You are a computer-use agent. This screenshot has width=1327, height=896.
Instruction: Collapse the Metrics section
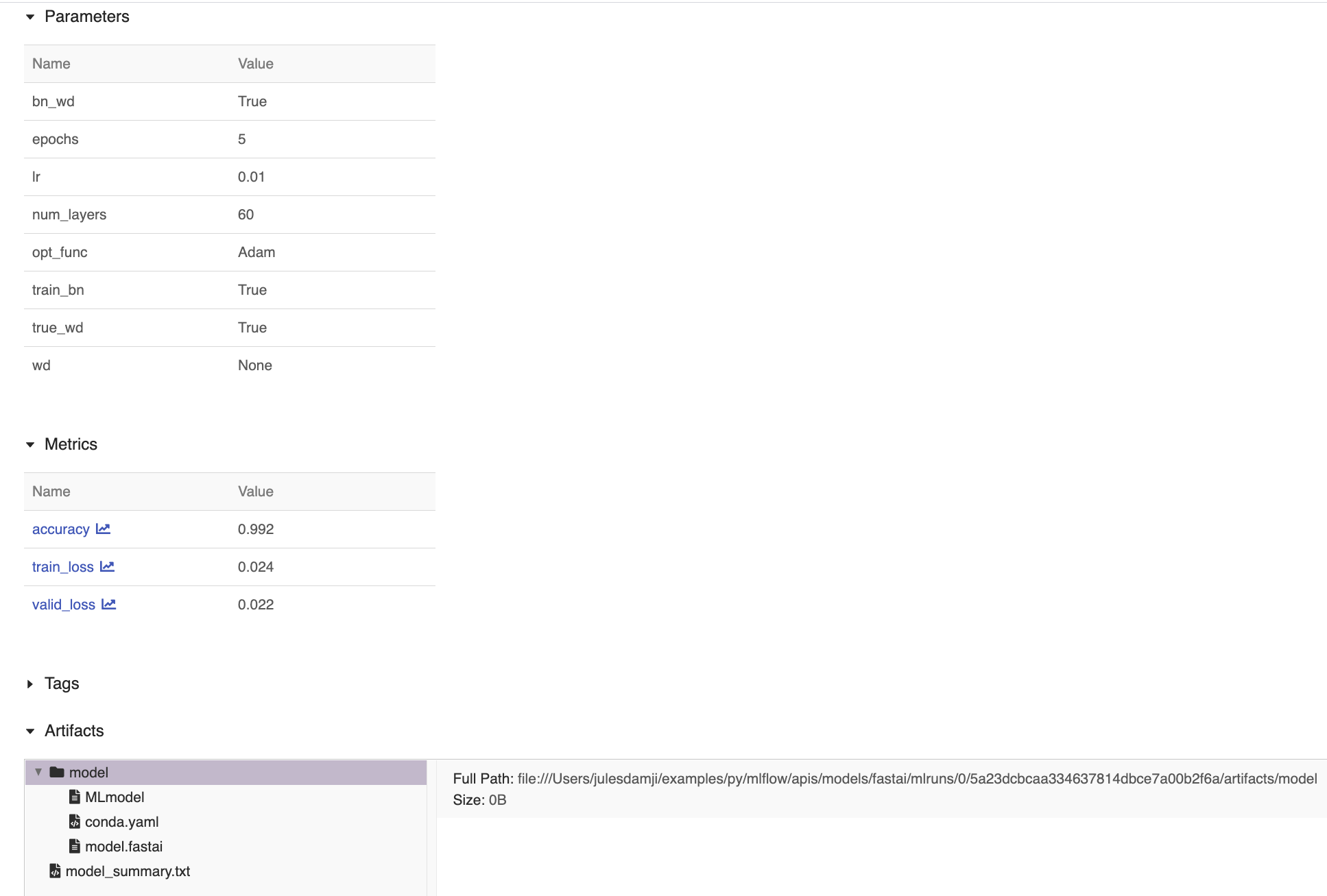[x=30, y=445]
